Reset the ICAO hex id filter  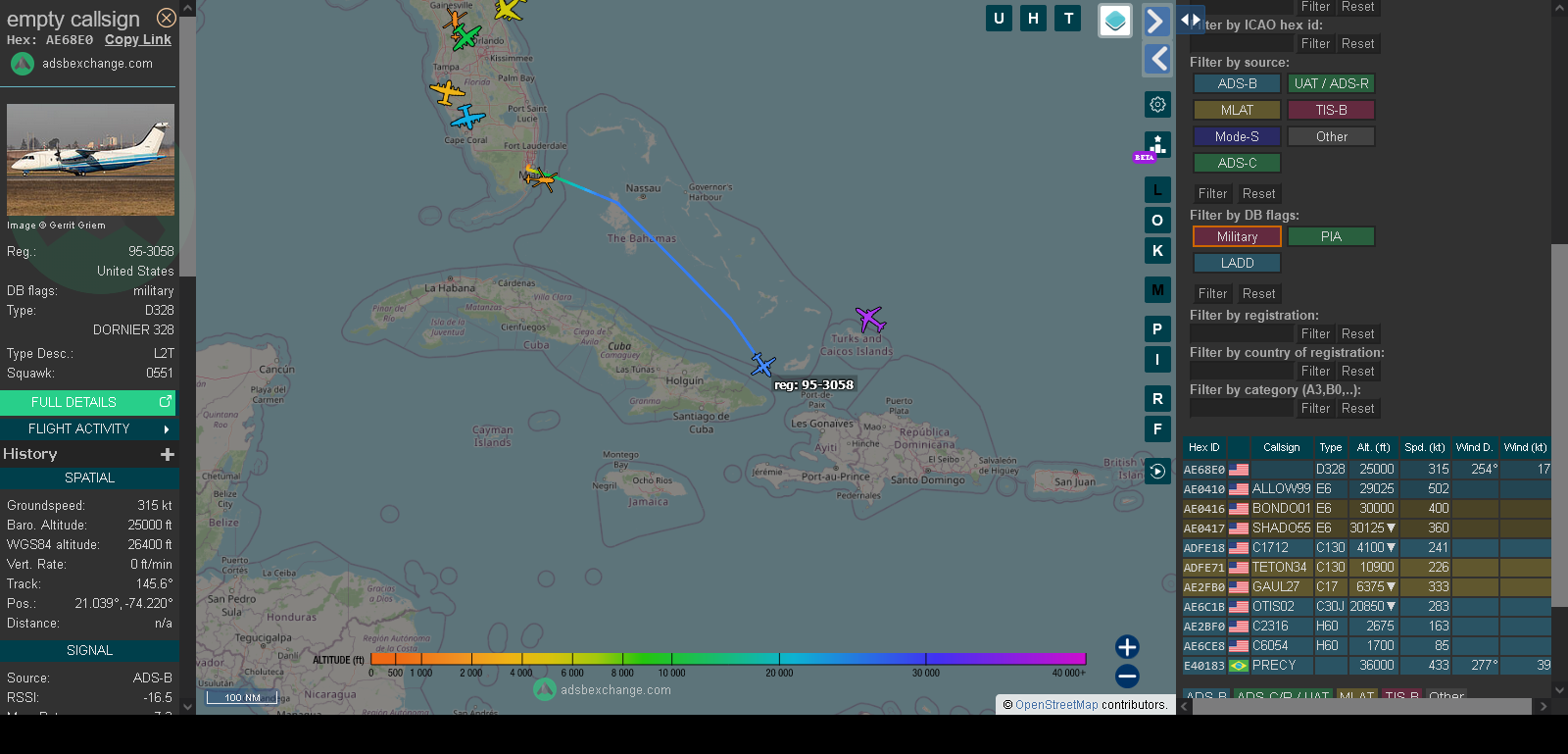point(1357,44)
